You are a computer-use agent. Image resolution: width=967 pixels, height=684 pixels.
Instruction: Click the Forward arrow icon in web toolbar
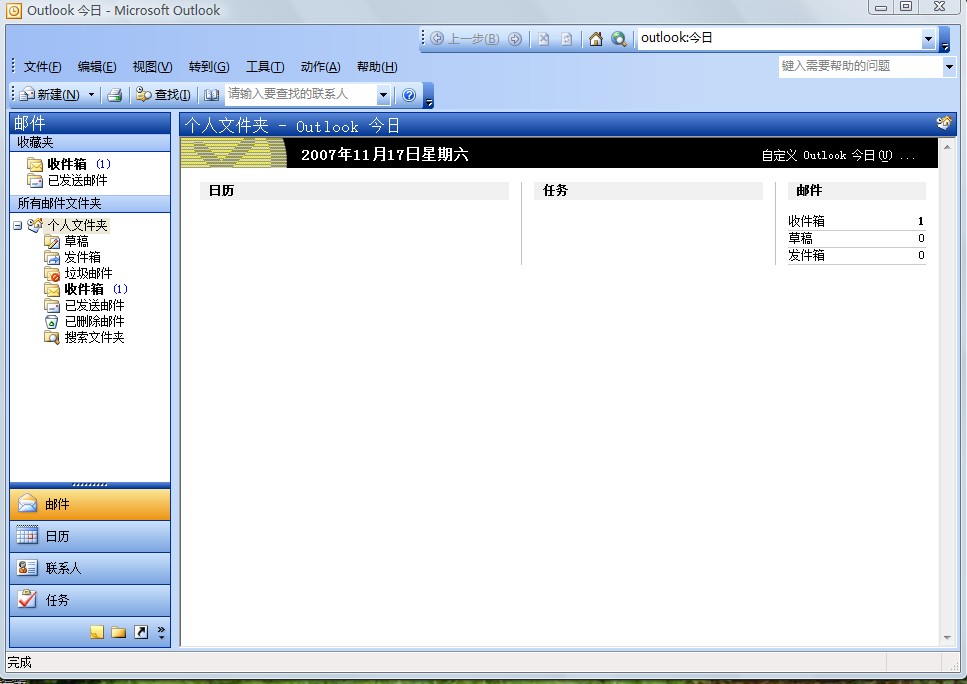click(515, 39)
